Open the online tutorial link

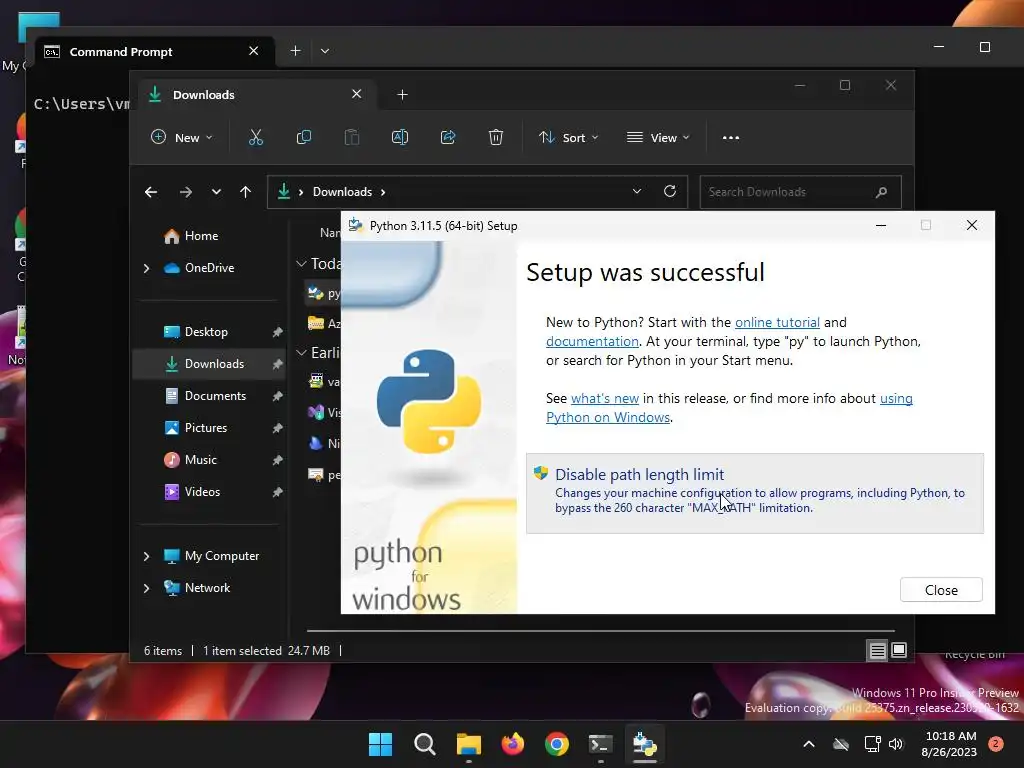(777, 322)
